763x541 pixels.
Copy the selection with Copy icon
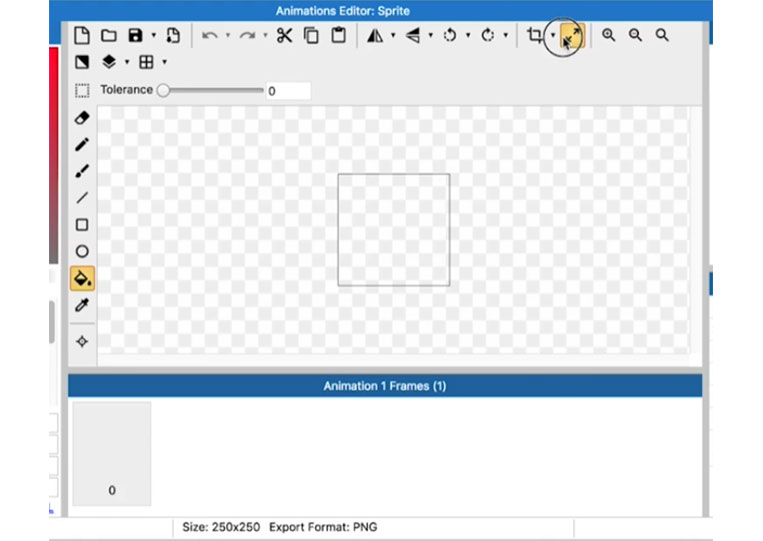coord(311,36)
